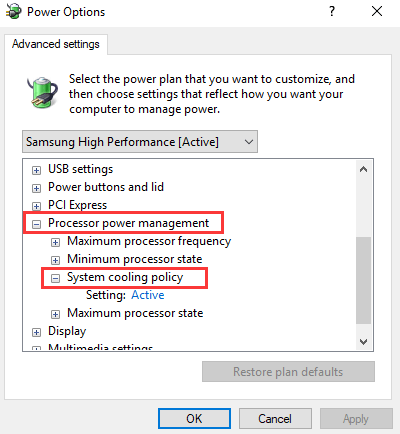Select the Advanced settings tab

tap(56, 44)
